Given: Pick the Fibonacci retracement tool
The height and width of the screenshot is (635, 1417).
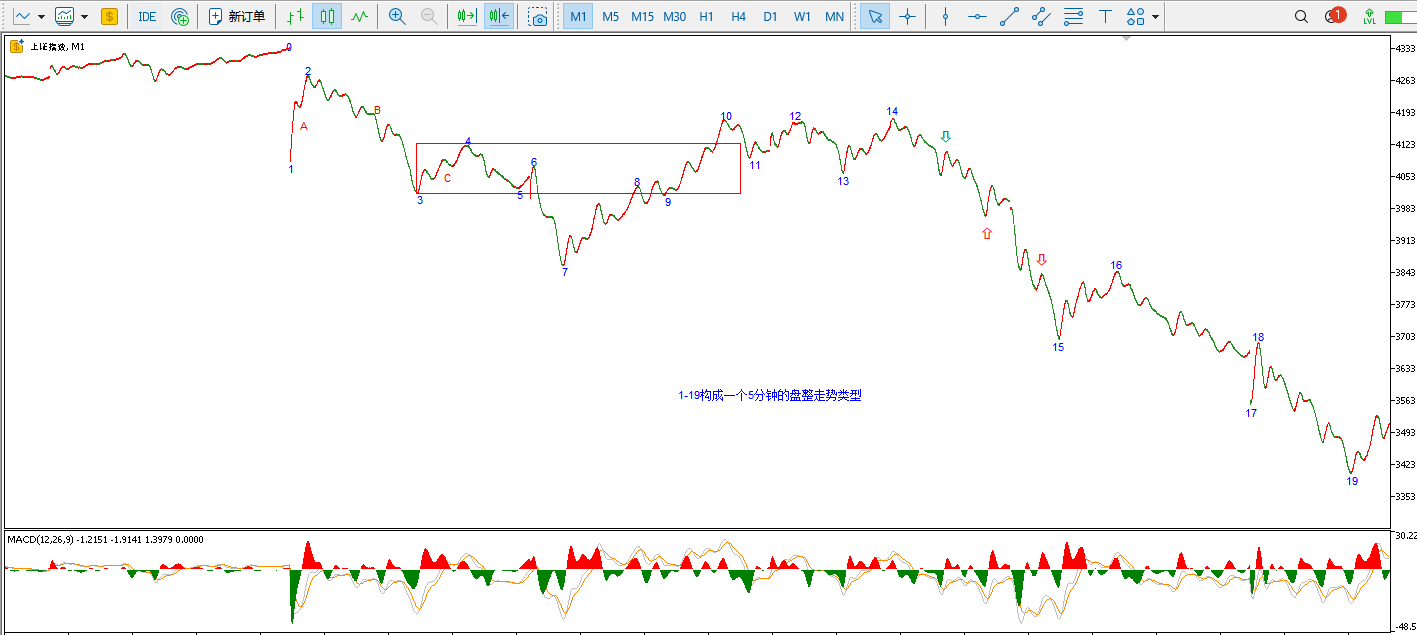Looking at the screenshot, I should click(1073, 16).
